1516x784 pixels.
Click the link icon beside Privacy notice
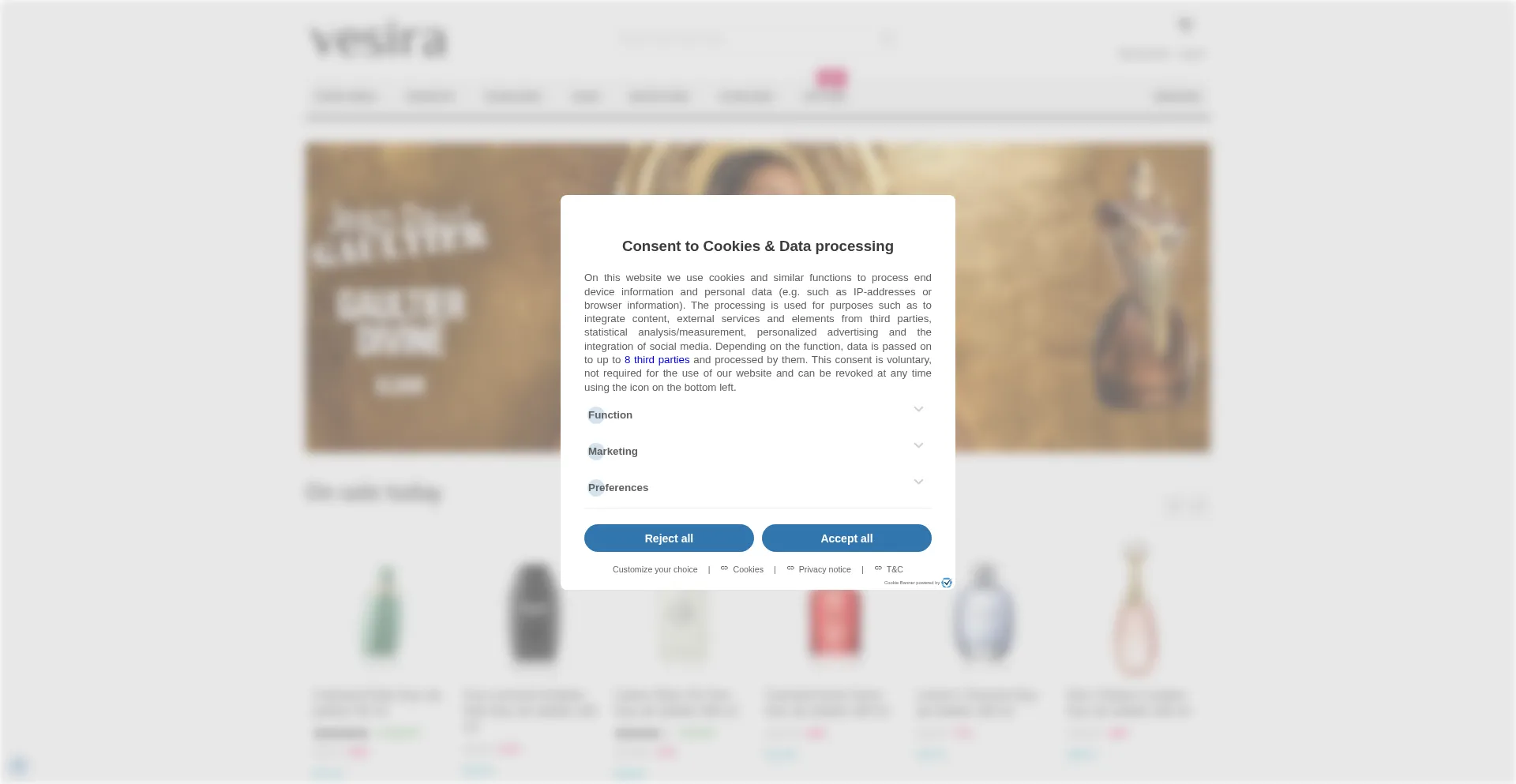pyautogui.click(x=790, y=568)
